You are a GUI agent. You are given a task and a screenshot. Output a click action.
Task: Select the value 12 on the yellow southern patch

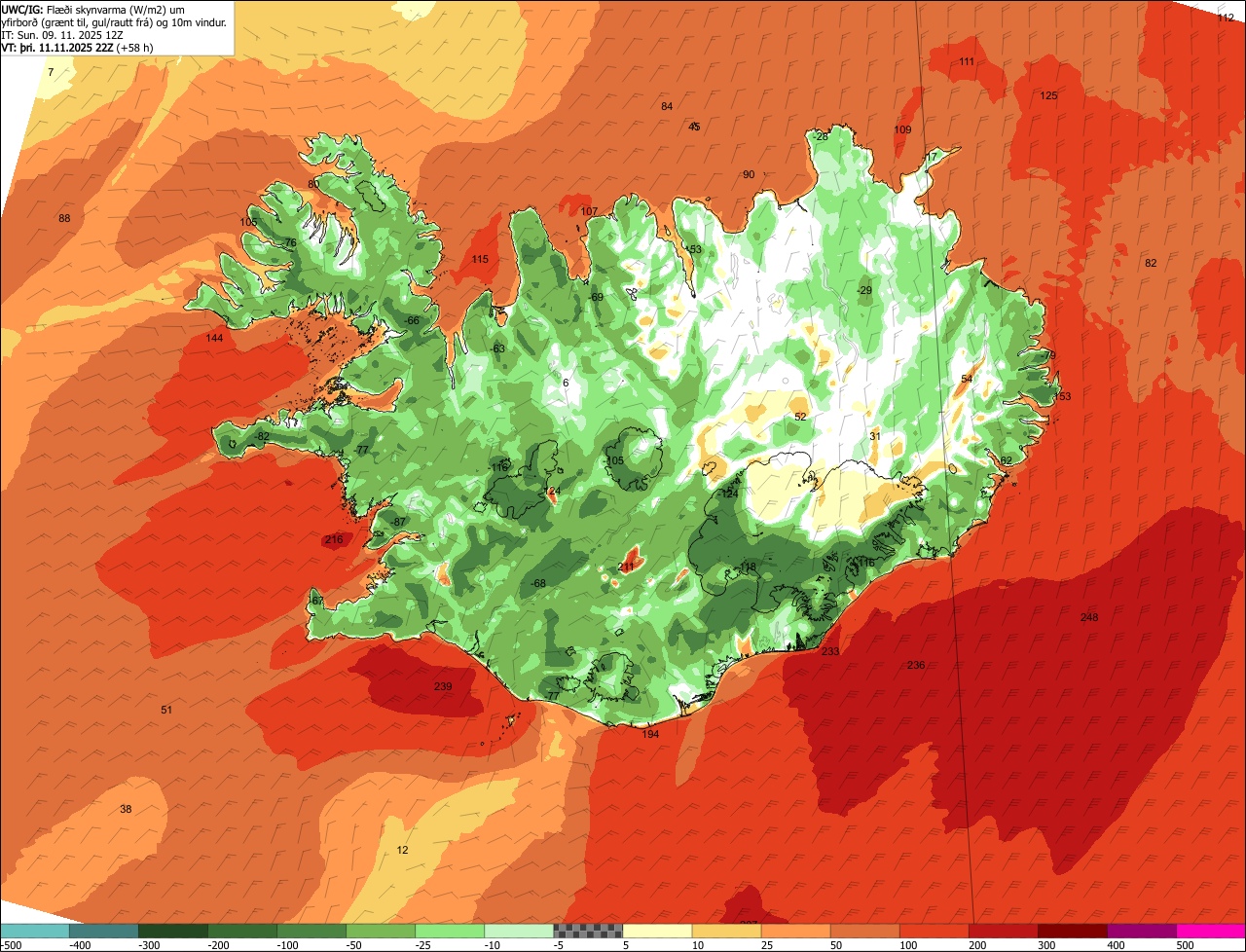tap(403, 850)
